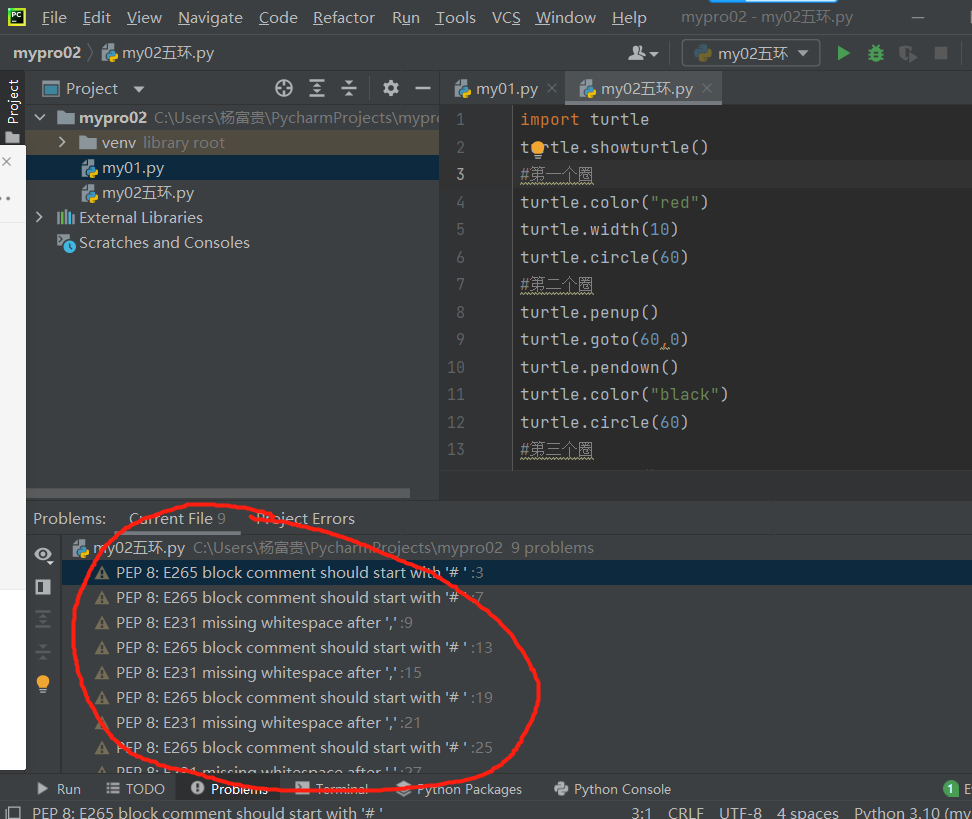The width and height of the screenshot is (972, 819).
Task: Switch to Project Errors tab
Action: point(305,519)
